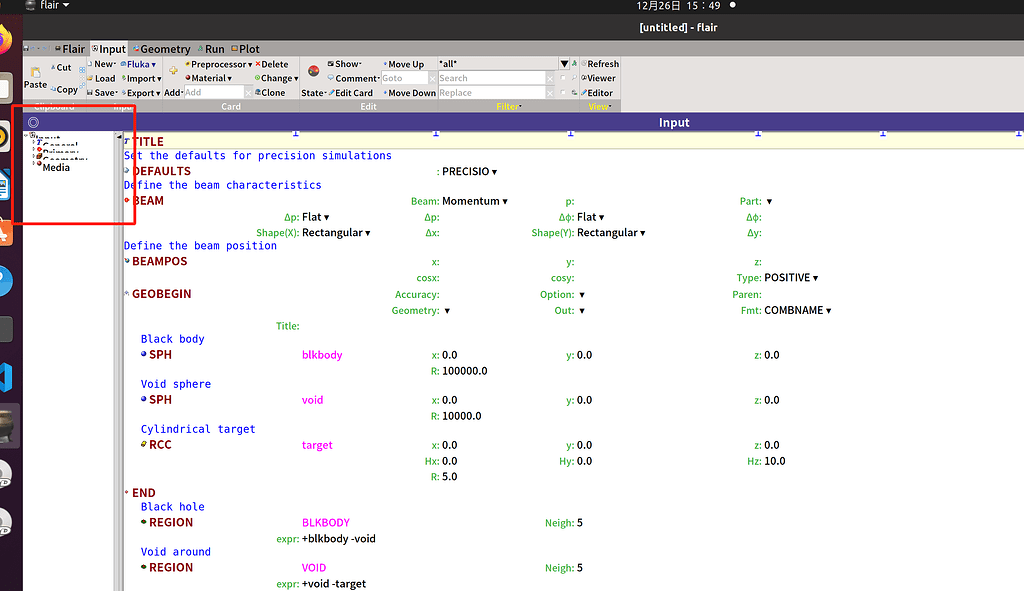Click the State button label
This screenshot has width=1024, height=591.
[x=313, y=93]
